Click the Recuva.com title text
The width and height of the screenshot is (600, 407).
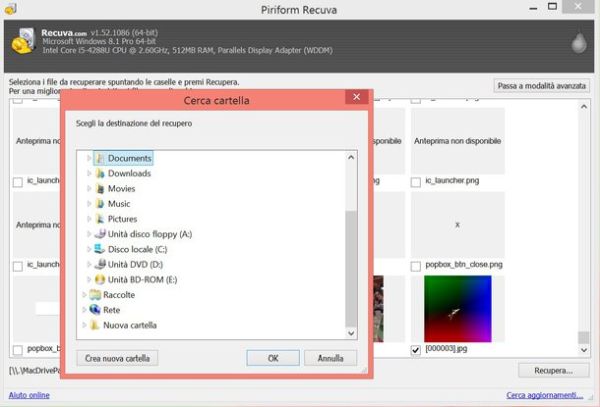[64, 33]
